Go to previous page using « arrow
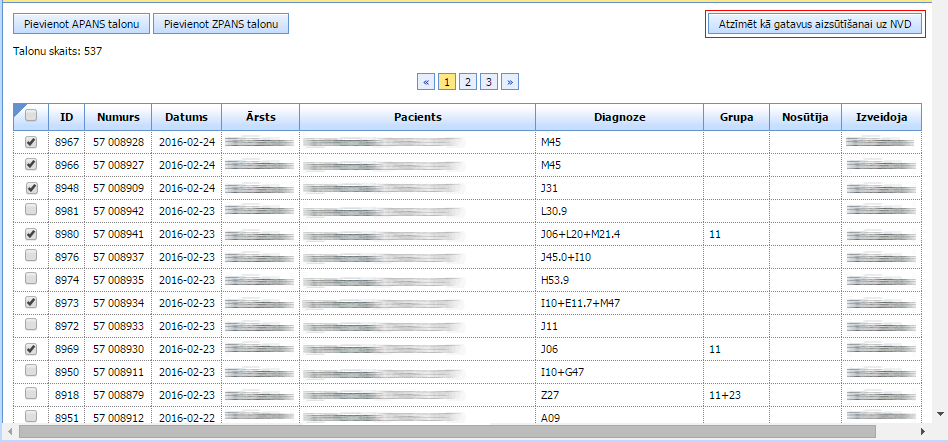This screenshot has height=441, width=948. [425, 82]
